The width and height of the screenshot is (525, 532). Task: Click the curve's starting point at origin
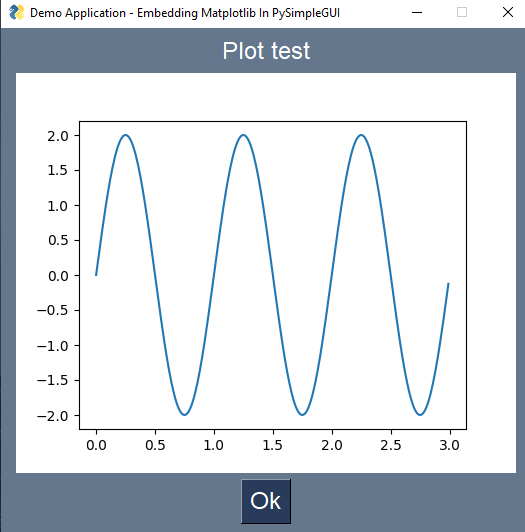pos(96,275)
